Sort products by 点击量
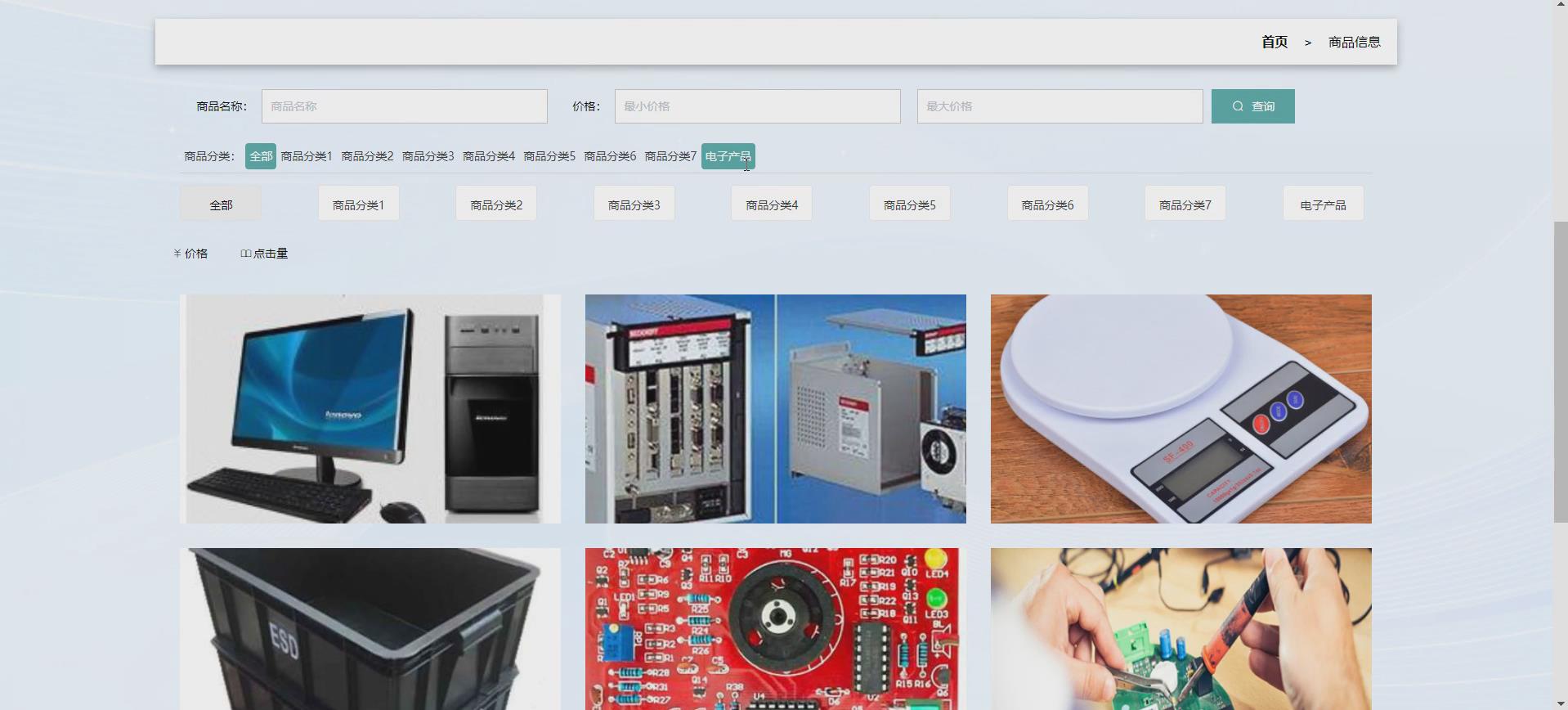Screen dimensions: 1568x710 tap(264, 254)
